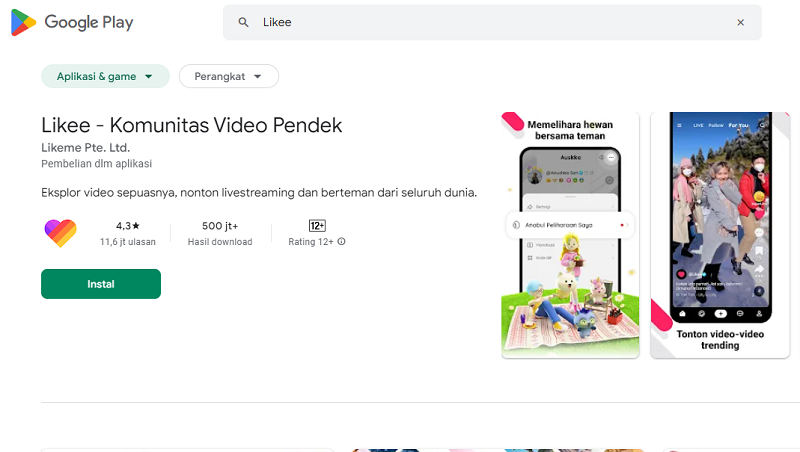Click the 4,3 star rating value
Screen dimensions: 800x452
[128, 225]
